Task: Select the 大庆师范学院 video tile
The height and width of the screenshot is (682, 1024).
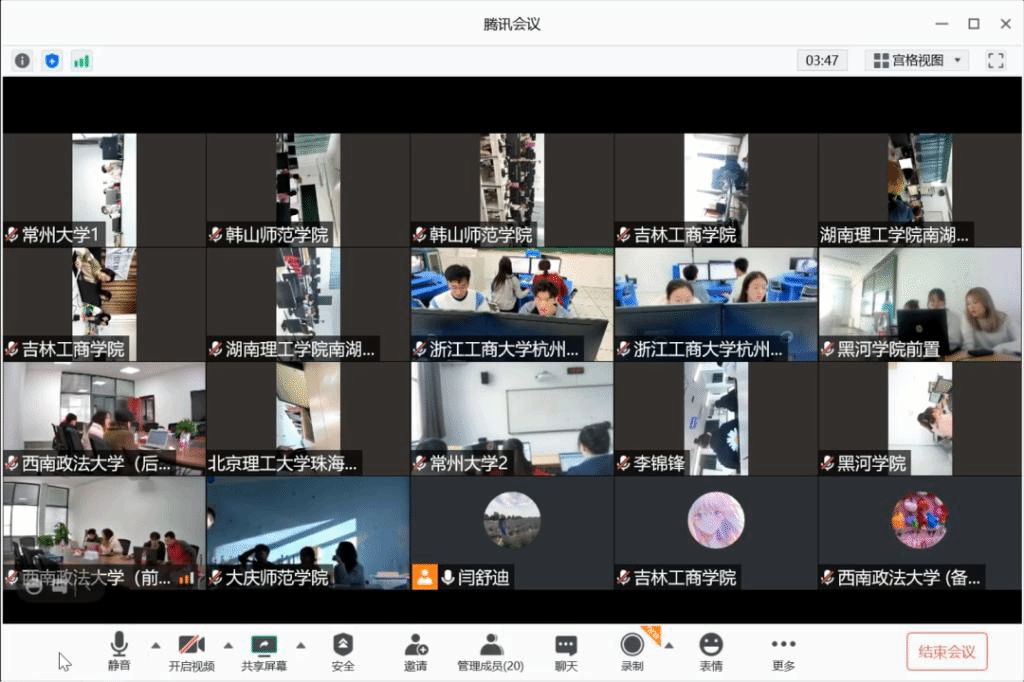Action: pyautogui.click(x=308, y=532)
